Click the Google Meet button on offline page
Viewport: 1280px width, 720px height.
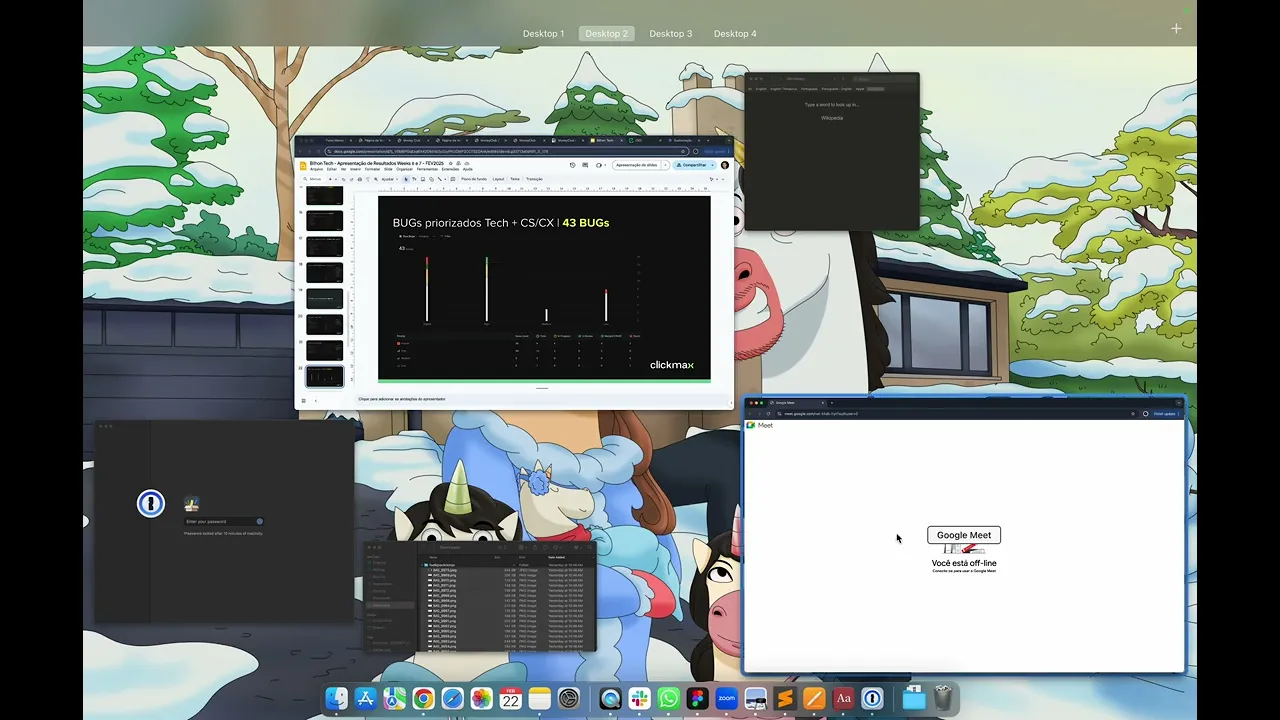point(964,535)
